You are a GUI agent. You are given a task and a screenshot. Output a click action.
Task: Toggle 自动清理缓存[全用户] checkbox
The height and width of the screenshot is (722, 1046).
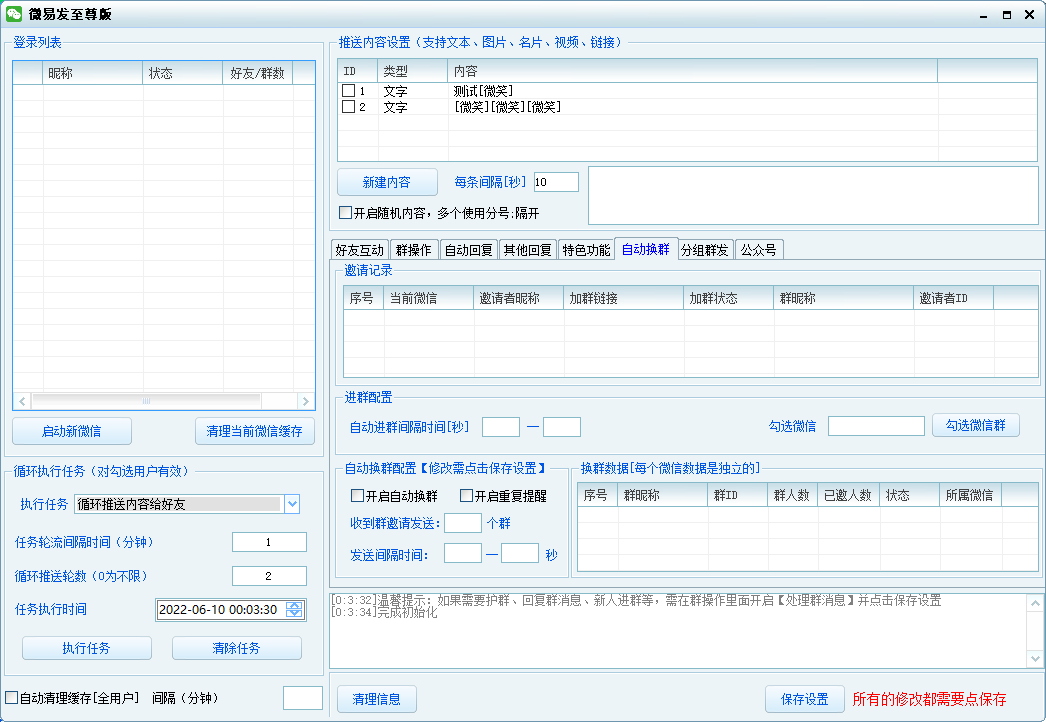pos(11,698)
